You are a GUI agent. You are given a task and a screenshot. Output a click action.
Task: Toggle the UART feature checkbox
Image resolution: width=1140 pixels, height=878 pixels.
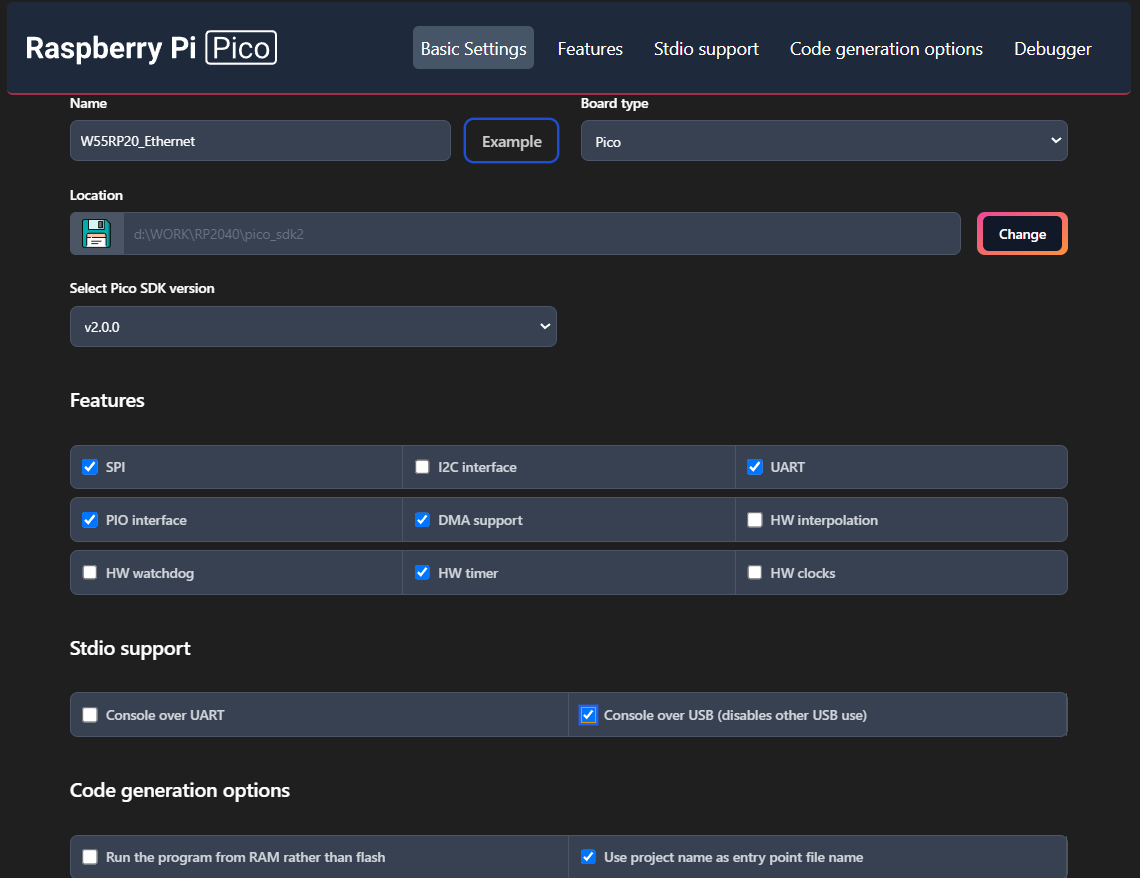(755, 467)
